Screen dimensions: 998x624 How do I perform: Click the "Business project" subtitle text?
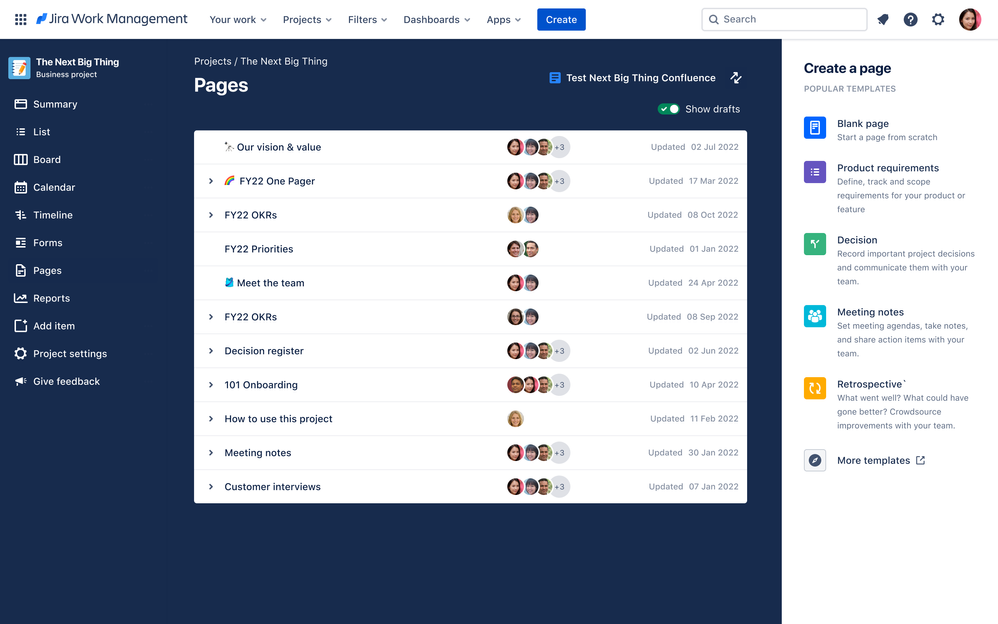(x=66, y=74)
